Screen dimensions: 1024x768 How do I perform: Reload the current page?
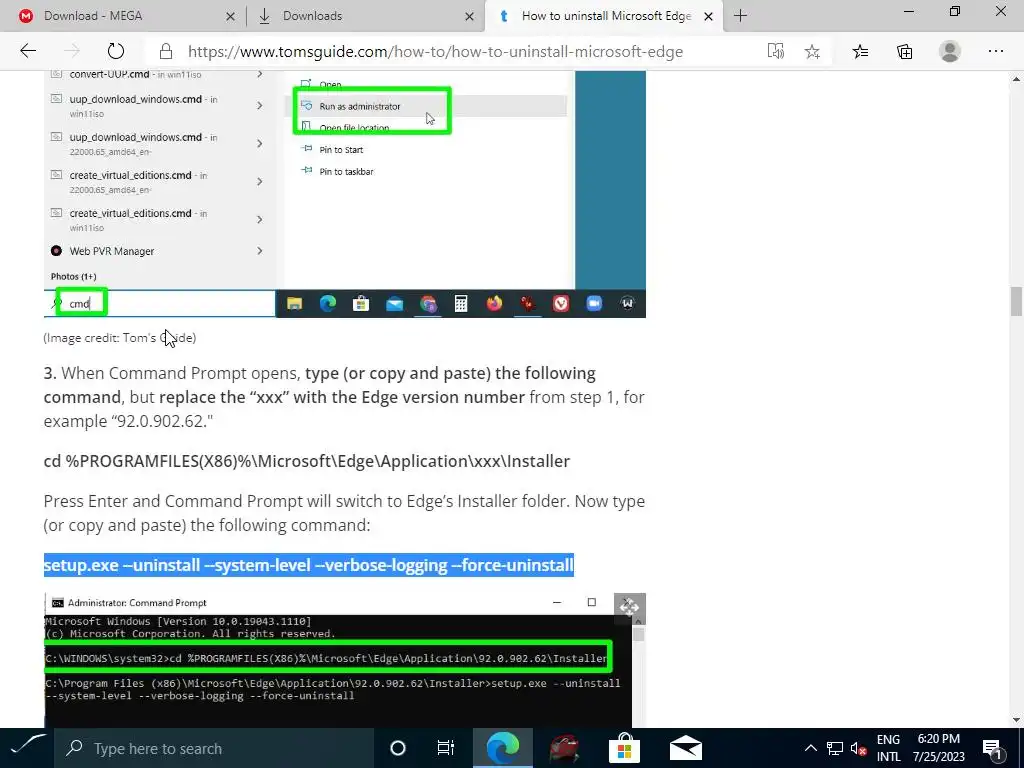tap(116, 51)
